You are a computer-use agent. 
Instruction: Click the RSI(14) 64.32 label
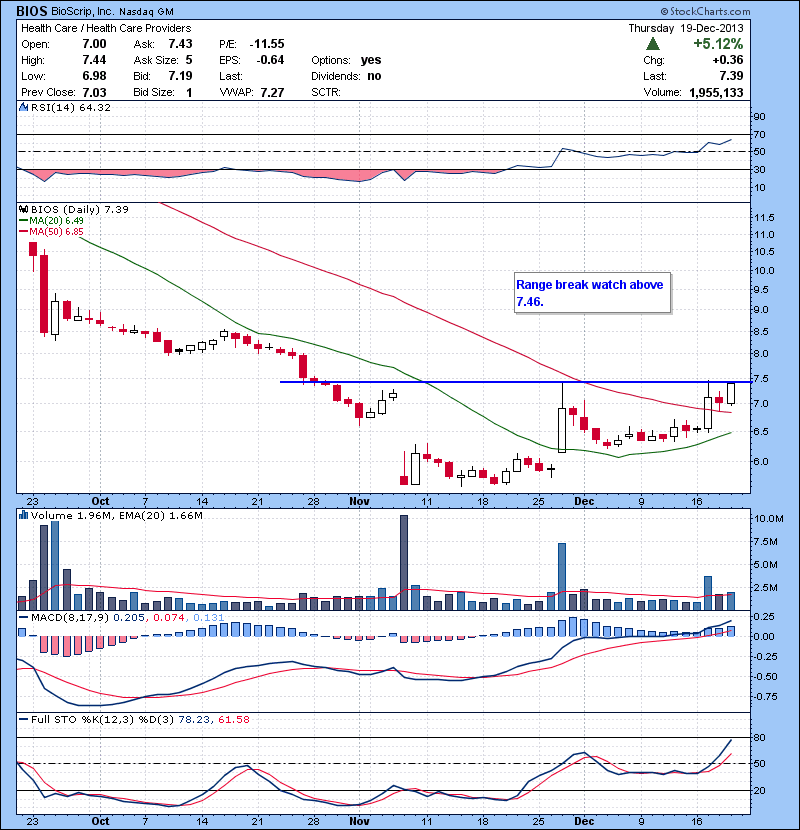coord(71,107)
